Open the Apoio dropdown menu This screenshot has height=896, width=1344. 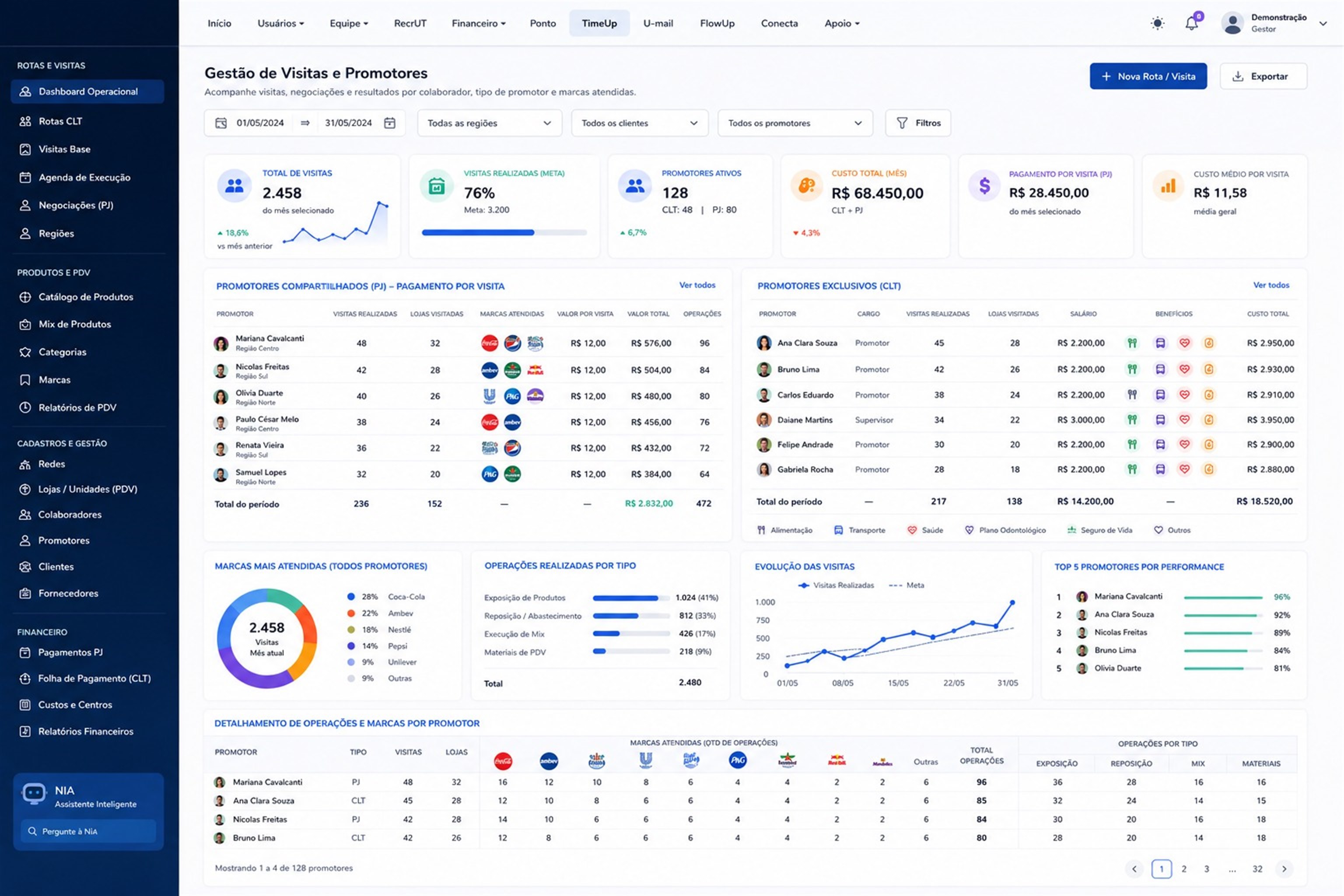[842, 24]
